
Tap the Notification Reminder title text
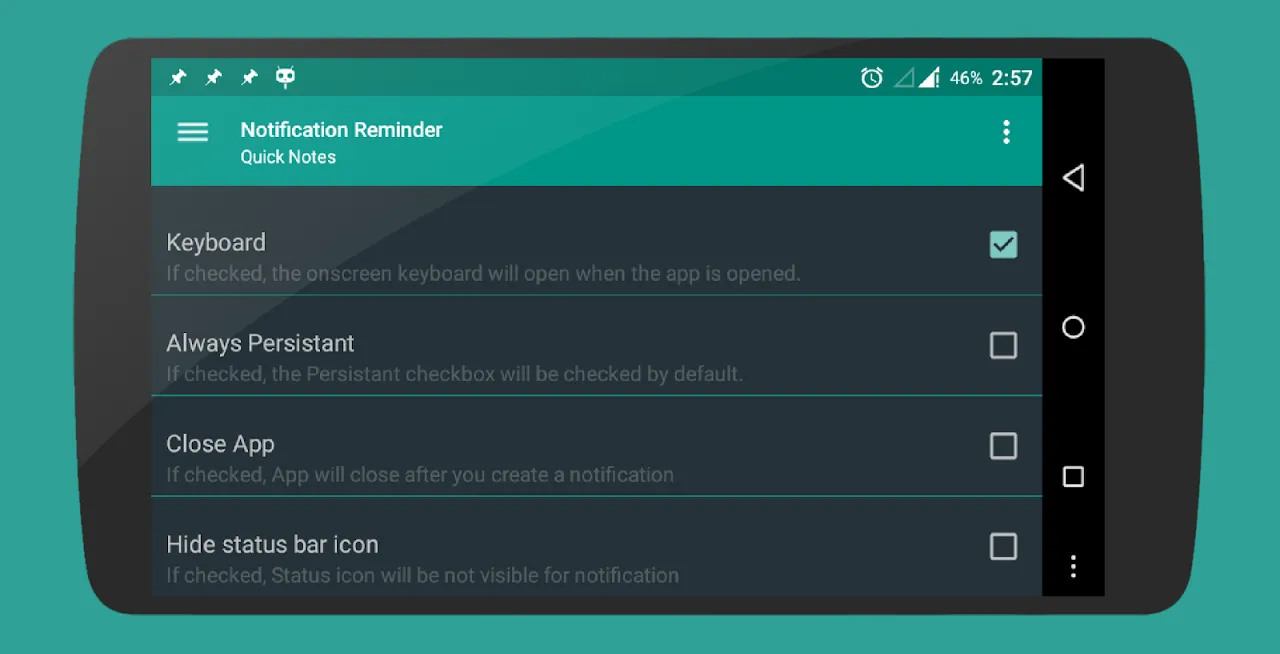pyautogui.click(x=341, y=130)
